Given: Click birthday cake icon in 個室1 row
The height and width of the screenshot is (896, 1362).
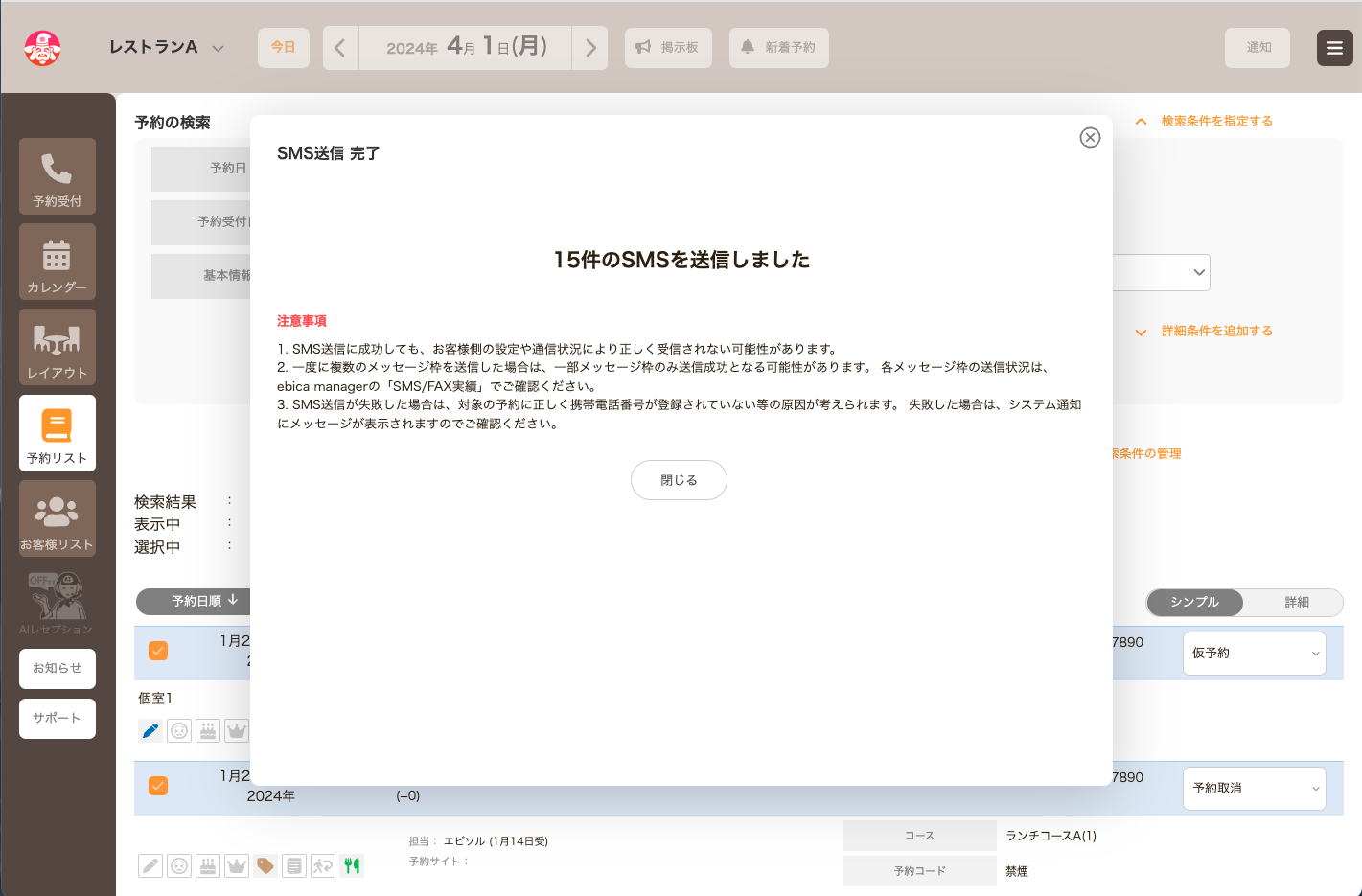Looking at the screenshot, I should point(208,731).
